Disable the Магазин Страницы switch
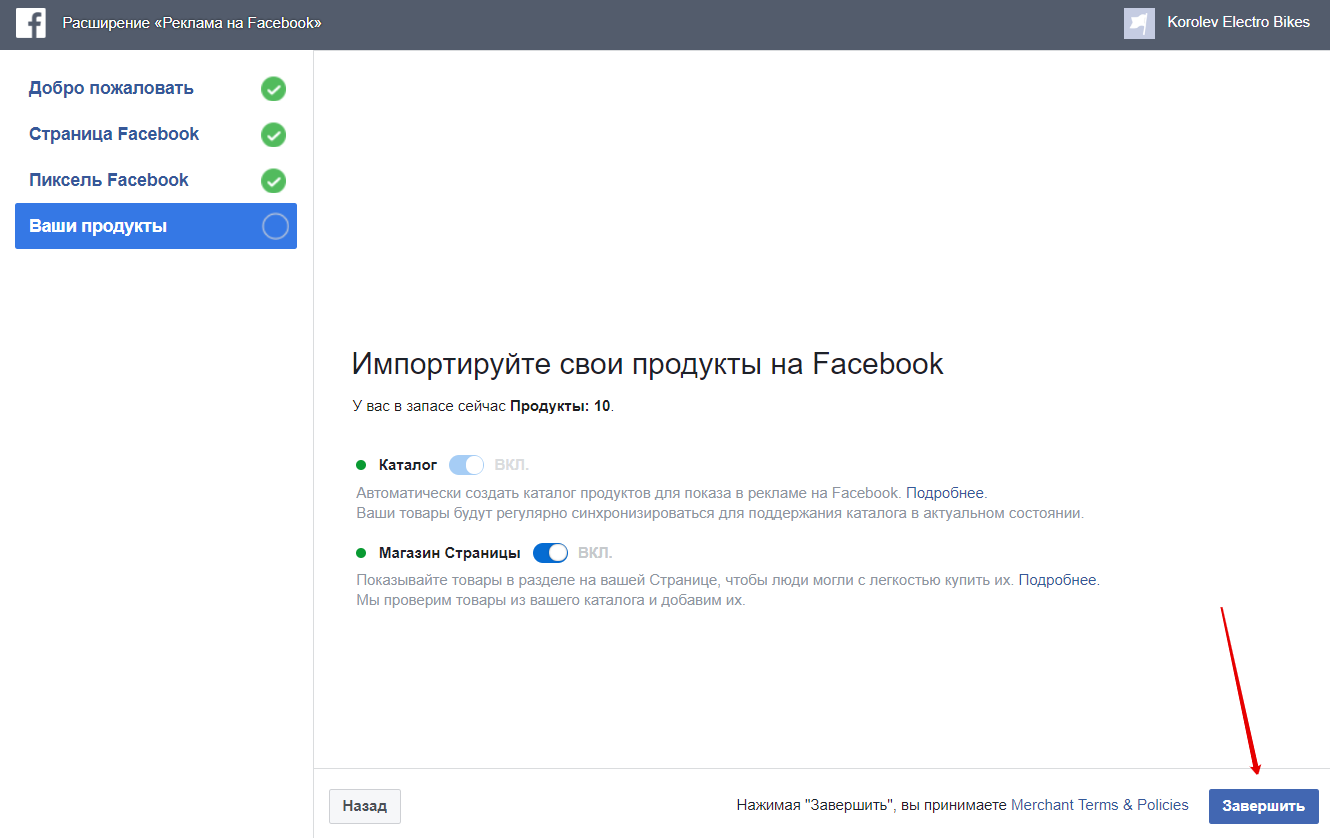 coord(550,553)
